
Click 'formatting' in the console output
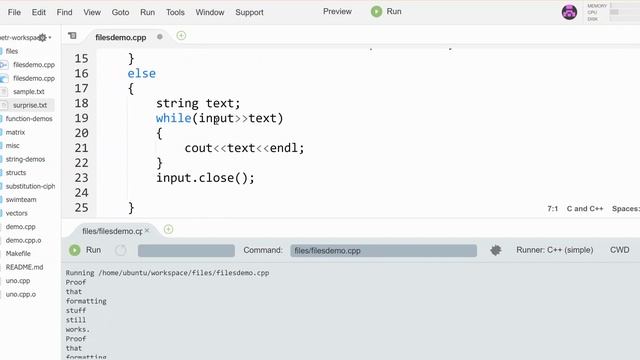pos(86,301)
